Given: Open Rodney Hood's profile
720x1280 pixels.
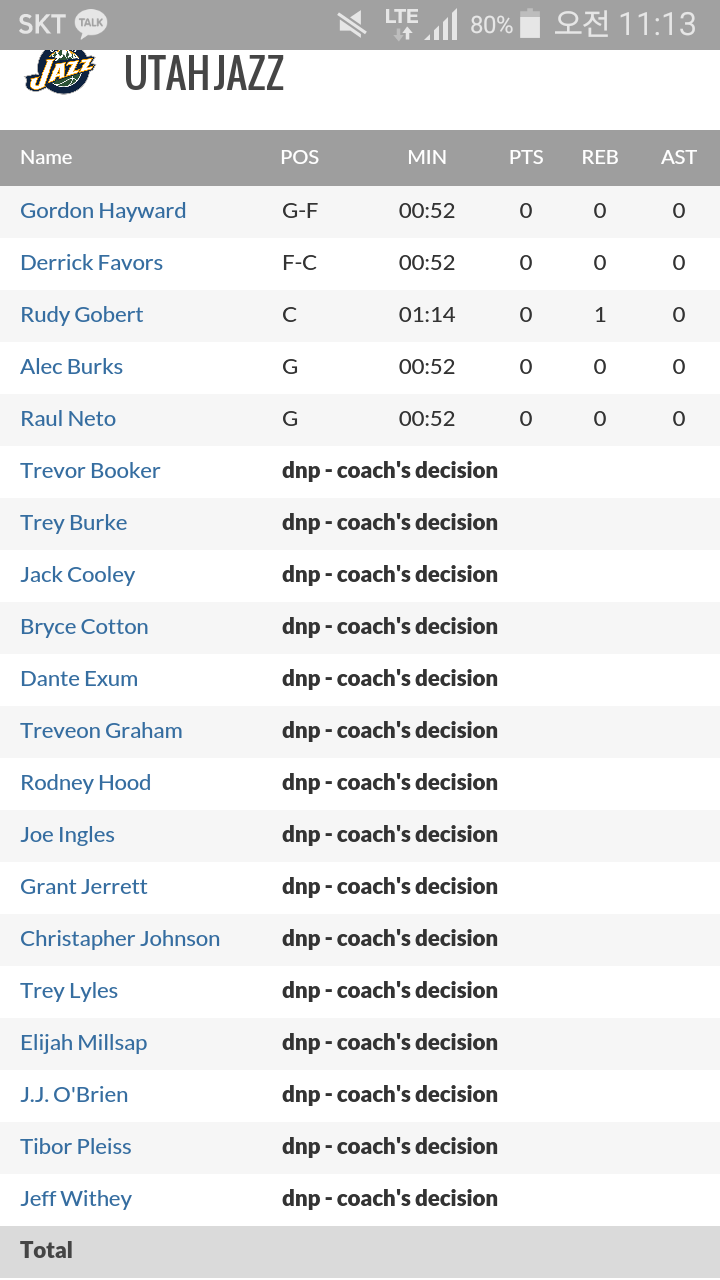Looking at the screenshot, I should click(x=85, y=783).
